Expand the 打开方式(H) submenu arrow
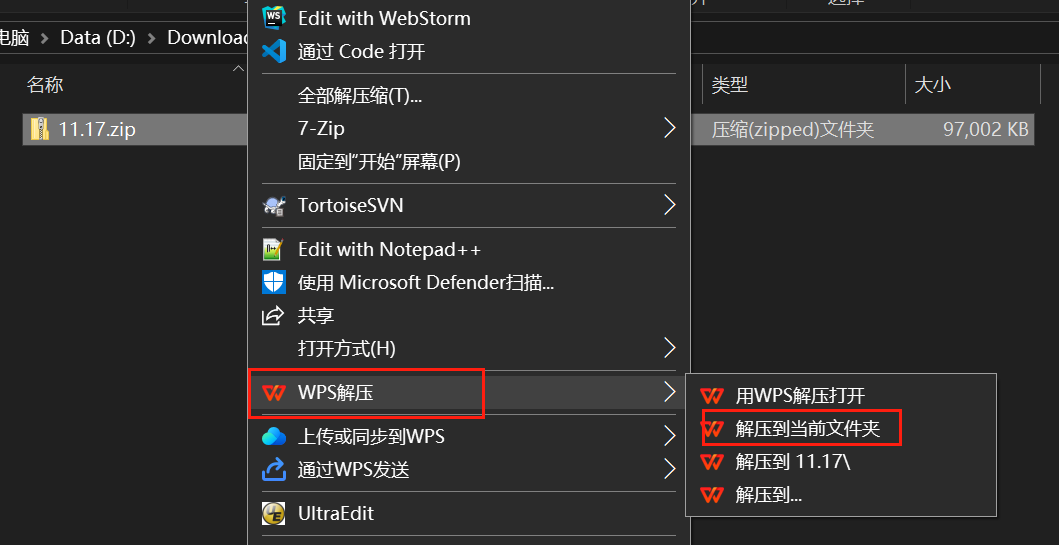 pos(669,348)
